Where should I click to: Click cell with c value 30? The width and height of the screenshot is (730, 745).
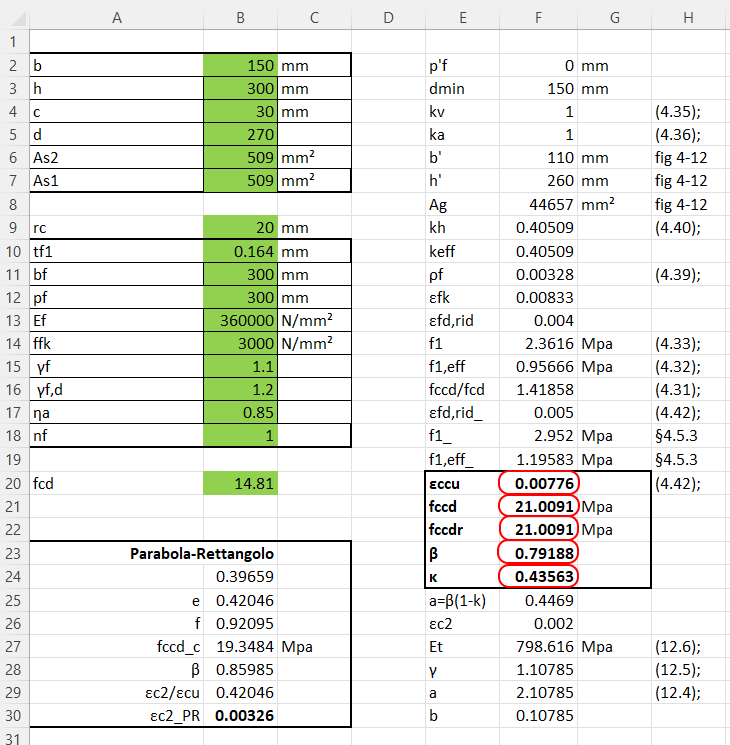click(x=240, y=112)
